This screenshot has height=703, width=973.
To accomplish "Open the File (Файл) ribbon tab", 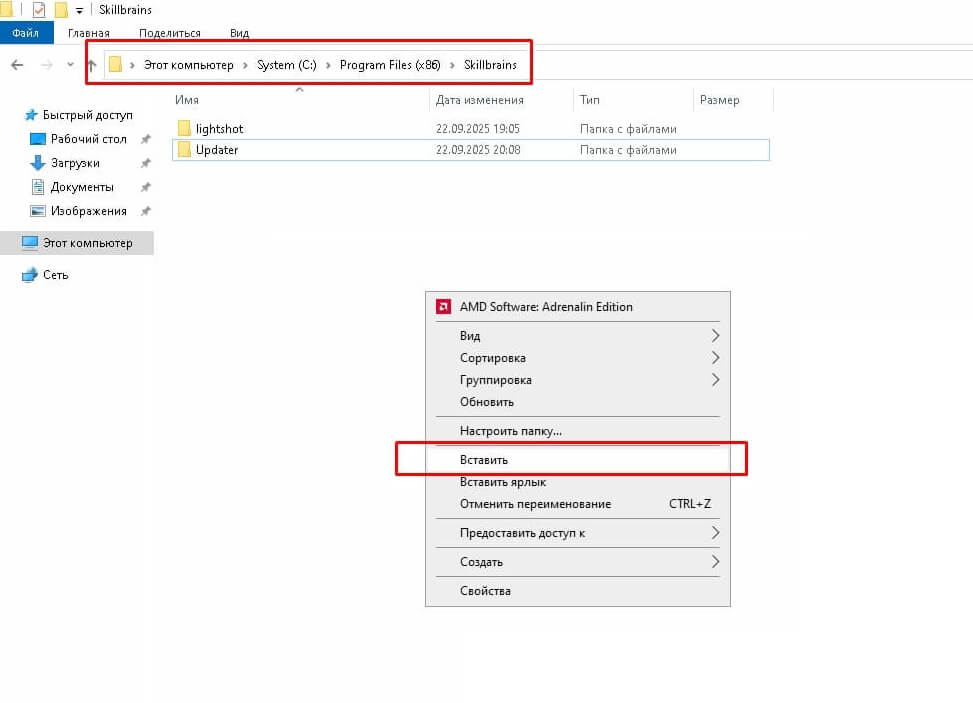I will (x=25, y=33).
